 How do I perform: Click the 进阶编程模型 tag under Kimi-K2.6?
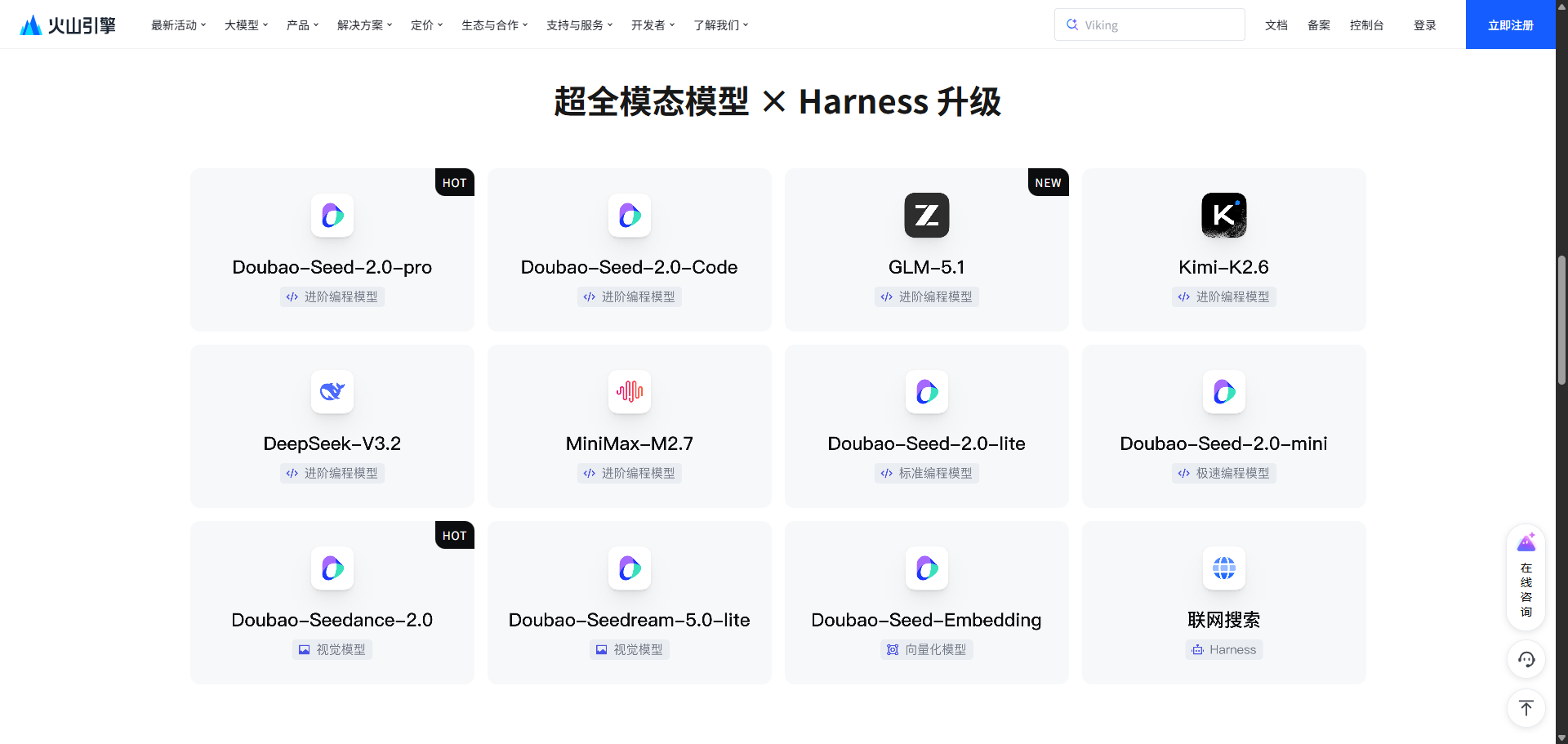pos(1224,297)
